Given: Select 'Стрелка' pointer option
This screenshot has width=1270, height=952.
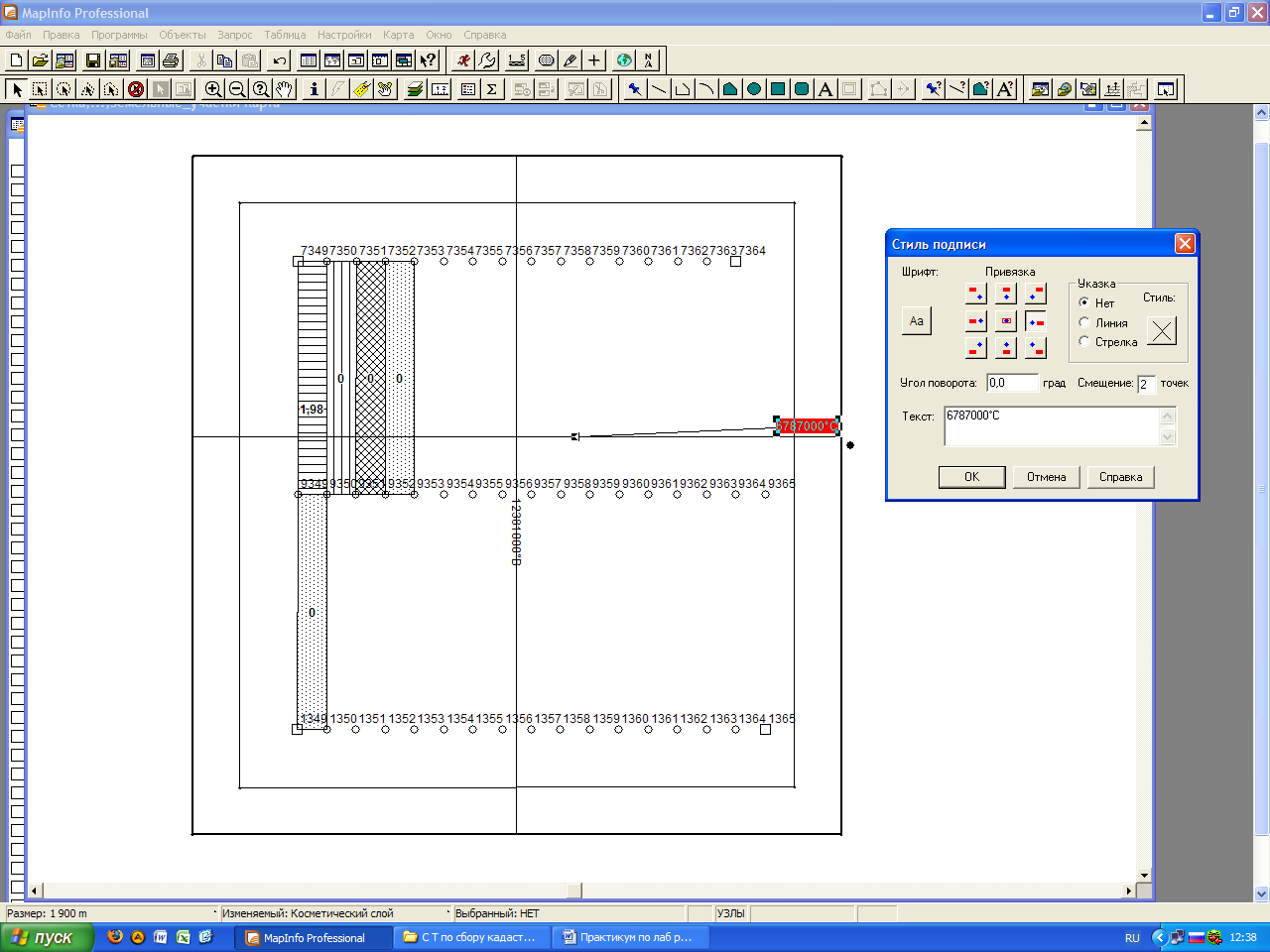Looking at the screenshot, I should [x=1108, y=342].
